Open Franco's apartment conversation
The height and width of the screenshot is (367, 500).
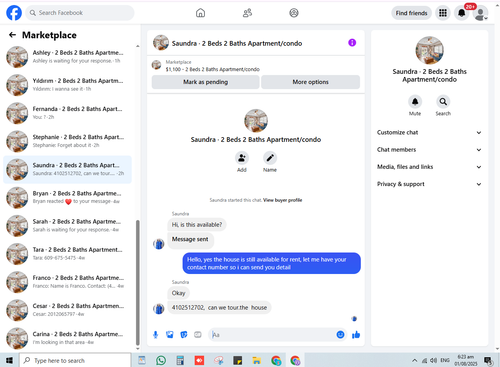pos(67,282)
